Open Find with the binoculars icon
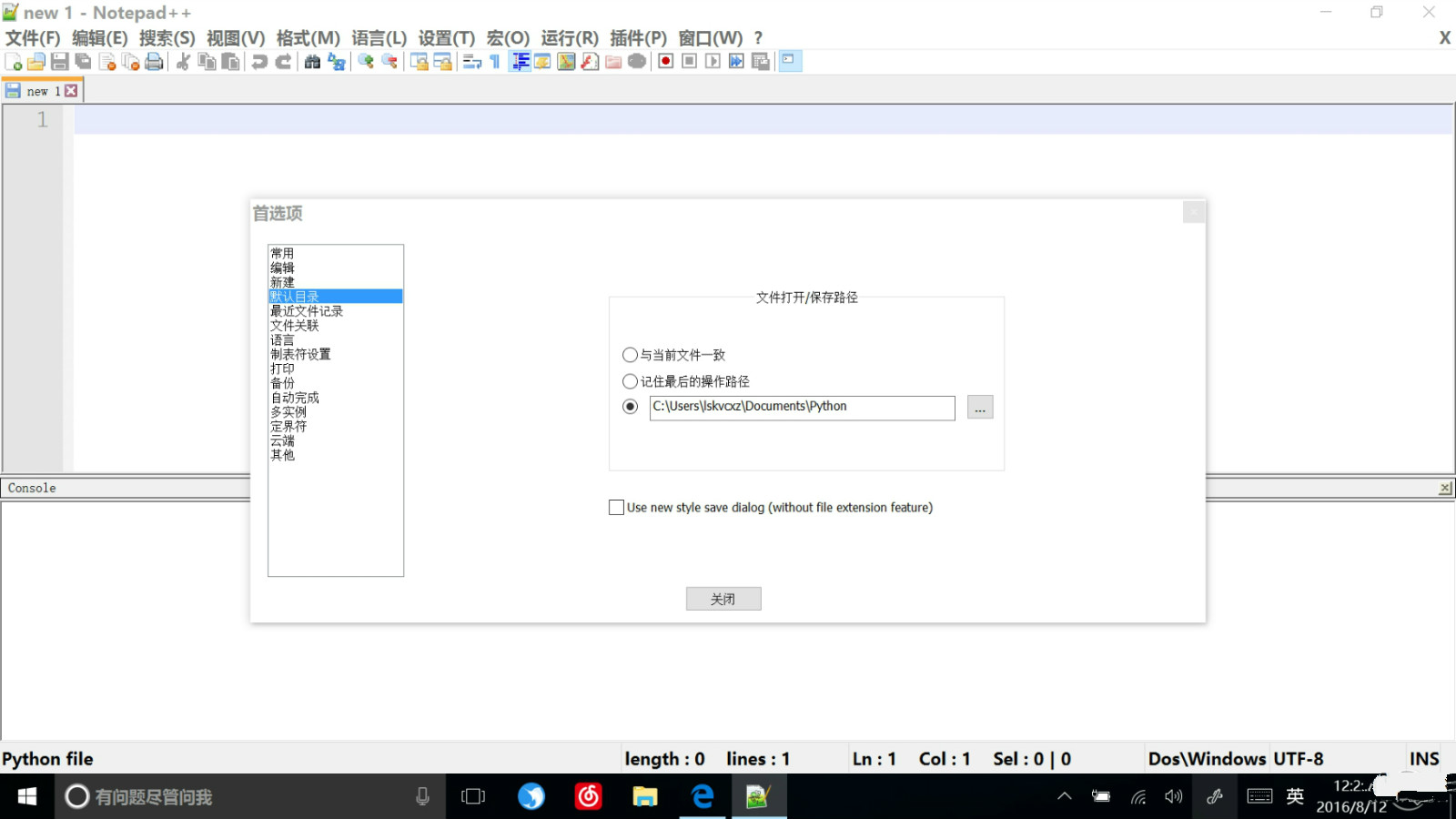Image resolution: width=1456 pixels, height=819 pixels. pos(312,61)
